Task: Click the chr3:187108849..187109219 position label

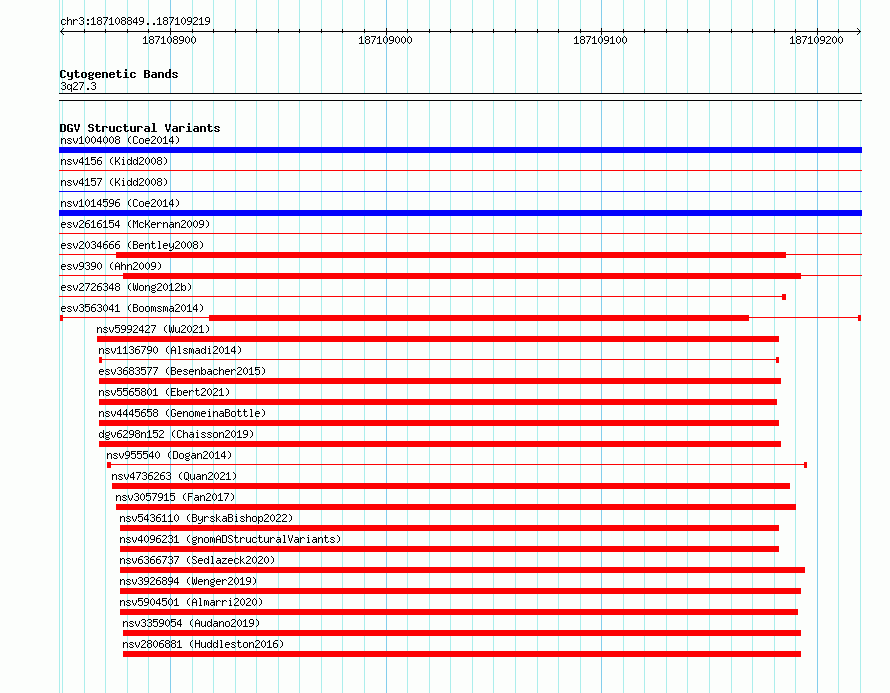Action: point(135,21)
